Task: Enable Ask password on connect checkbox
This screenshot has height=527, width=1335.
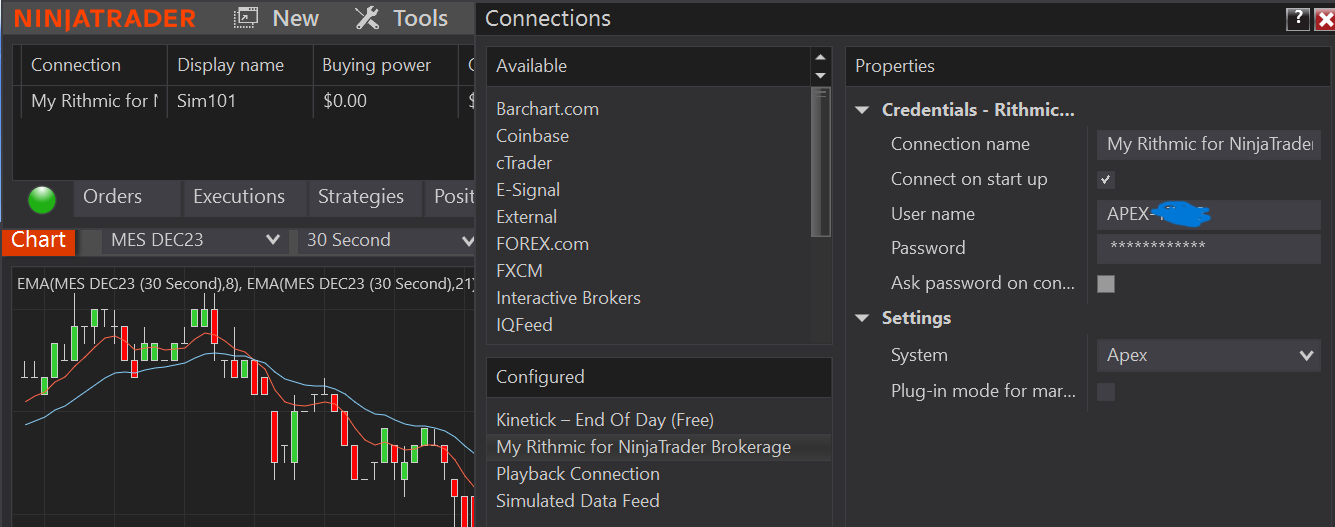Action: coord(1105,284)
